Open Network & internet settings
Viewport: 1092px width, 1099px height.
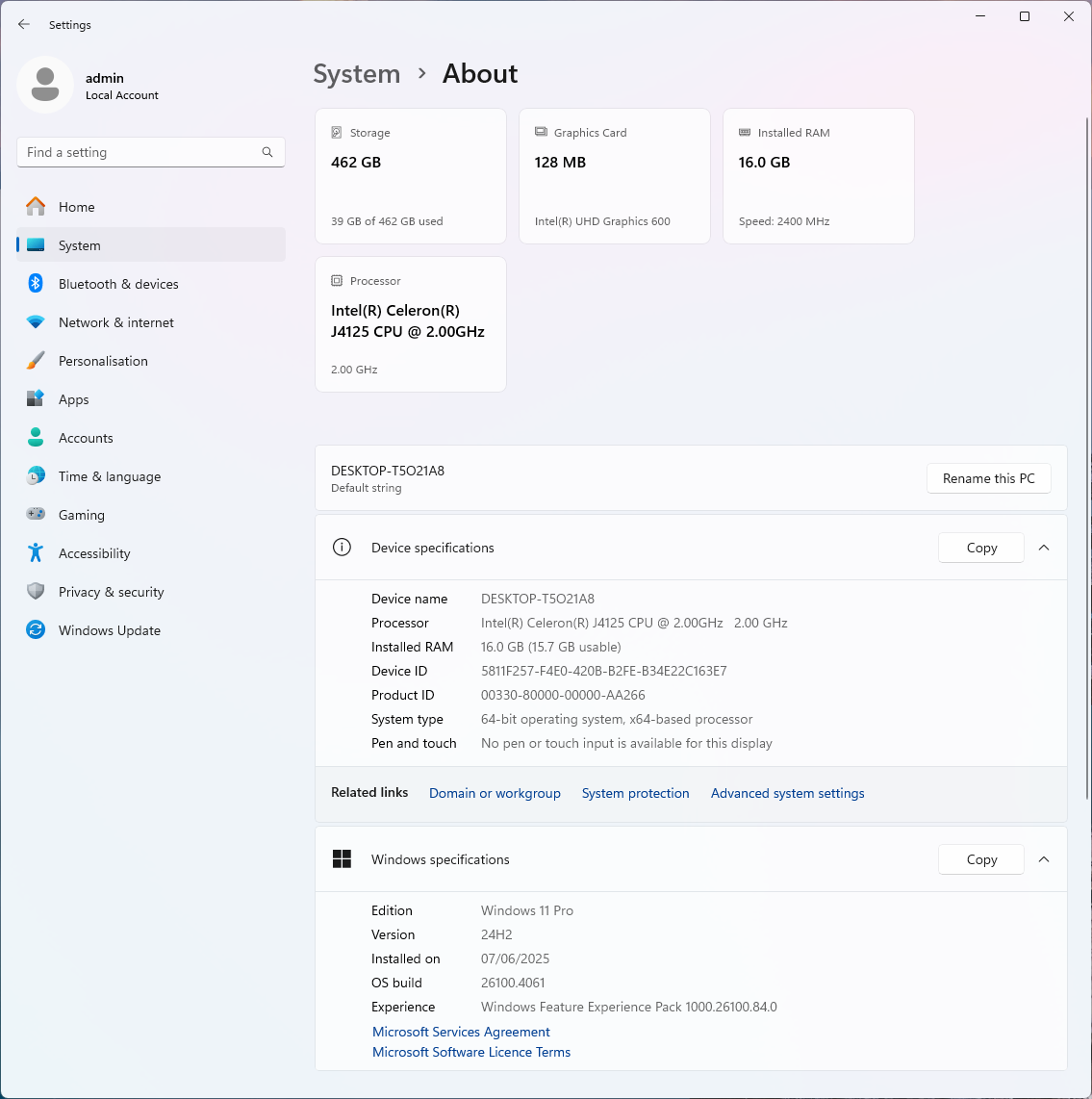[151, 321]
